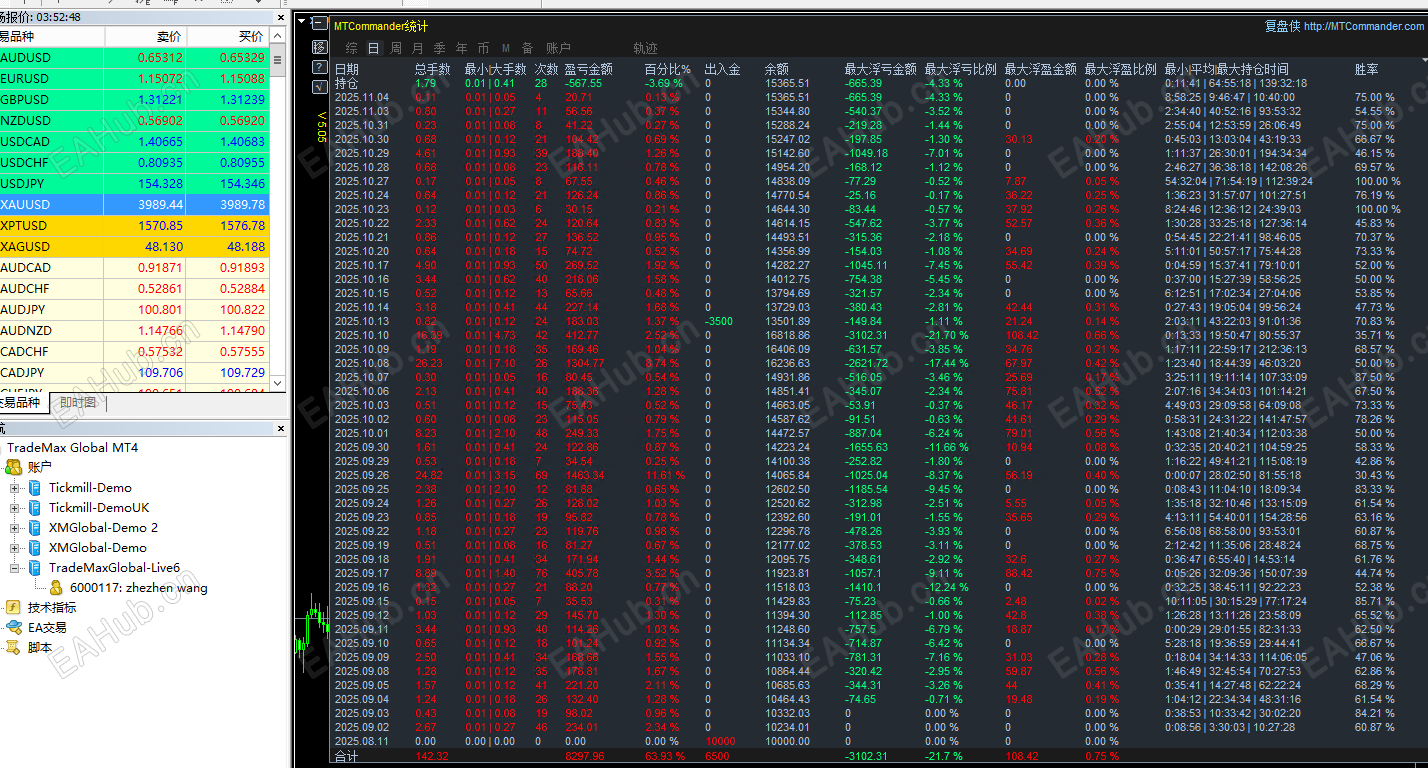Click the MTCommander统计 panel title

381,27
